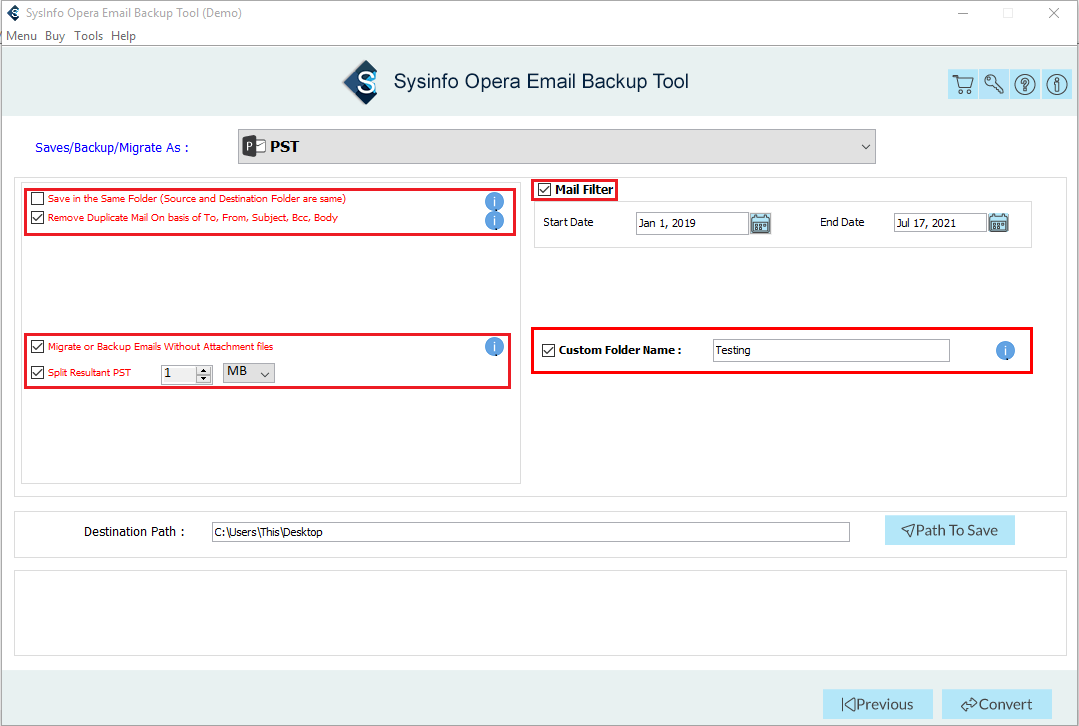The height and width of the screenshot is (726, 1079).
Task: Toggle Migrate Emails Without Attachment checkbox
Action: [x=38, y=347]
